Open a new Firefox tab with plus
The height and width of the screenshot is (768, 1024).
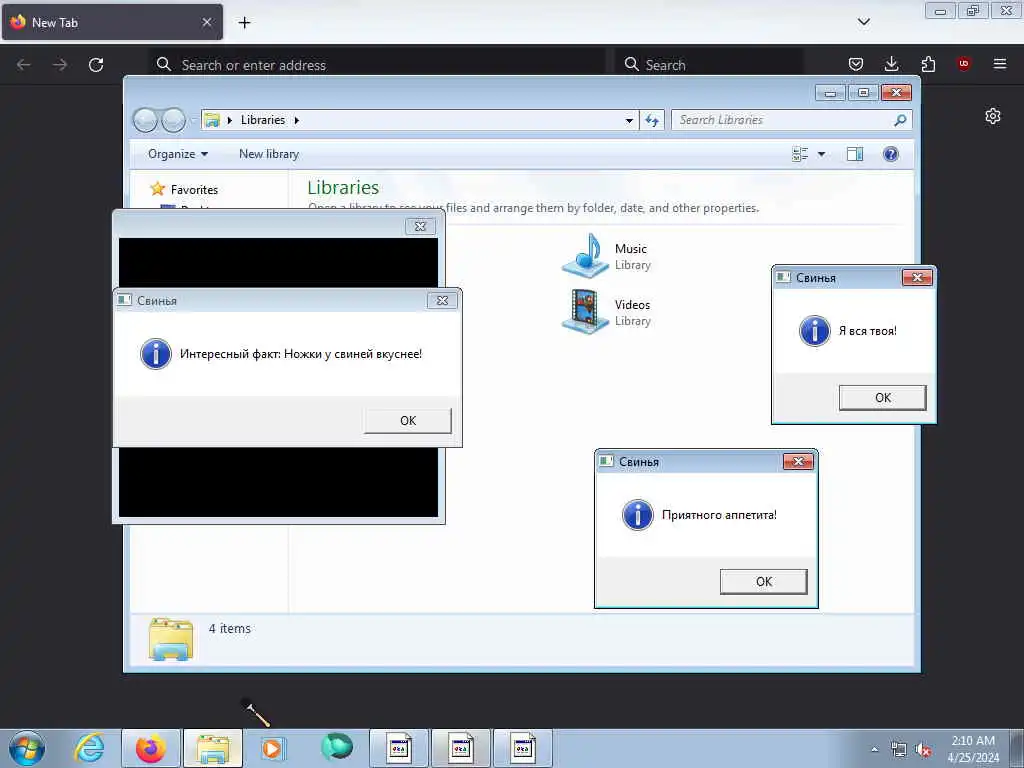click(x=244, y=23)
